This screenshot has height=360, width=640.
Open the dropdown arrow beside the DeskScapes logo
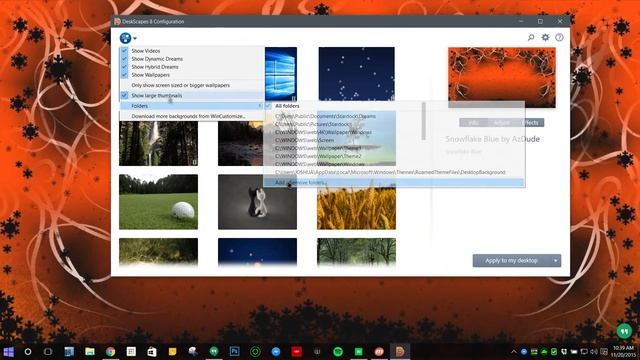pos(135,39)
